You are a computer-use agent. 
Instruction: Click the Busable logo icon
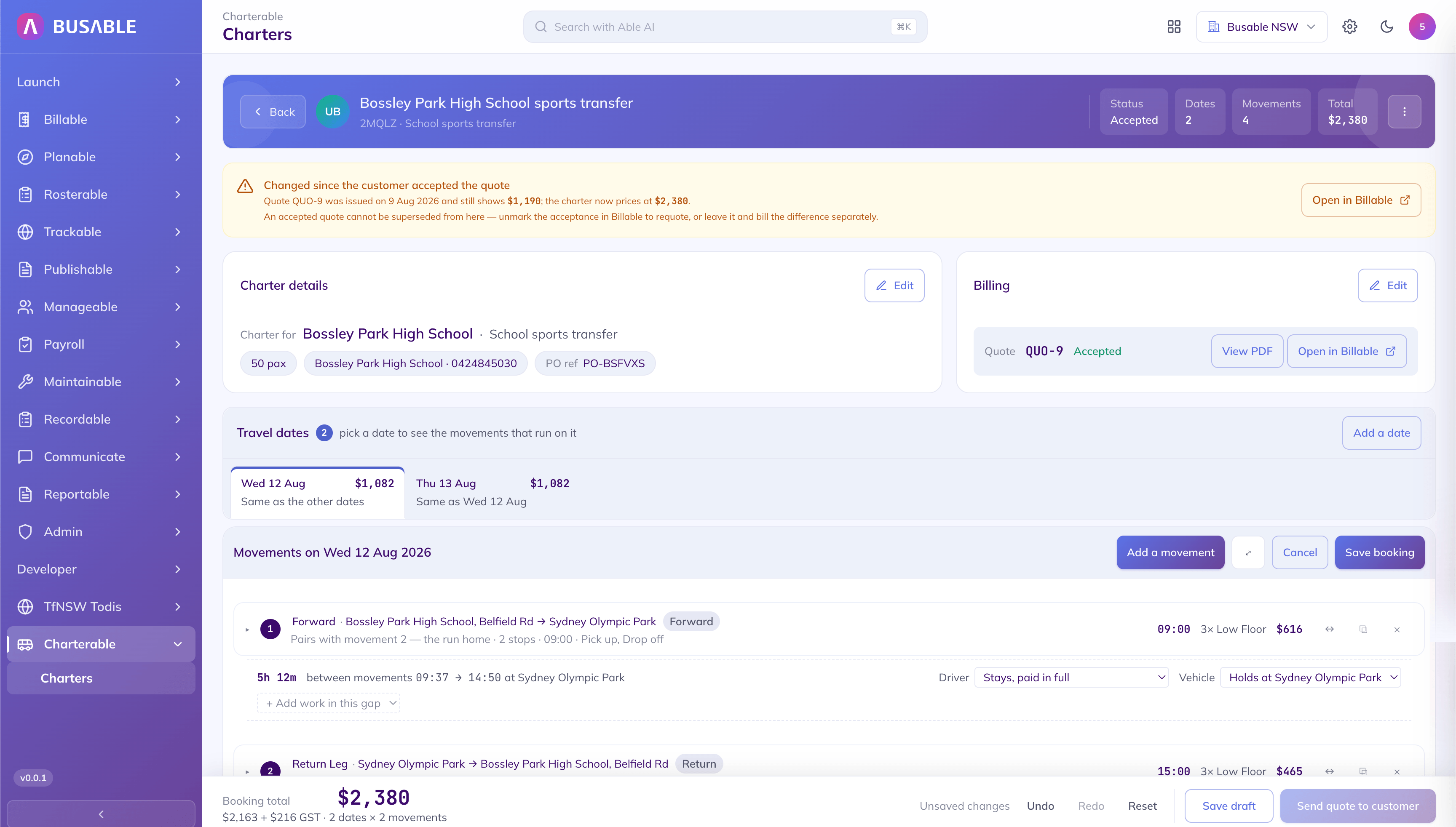coord(31,26)
